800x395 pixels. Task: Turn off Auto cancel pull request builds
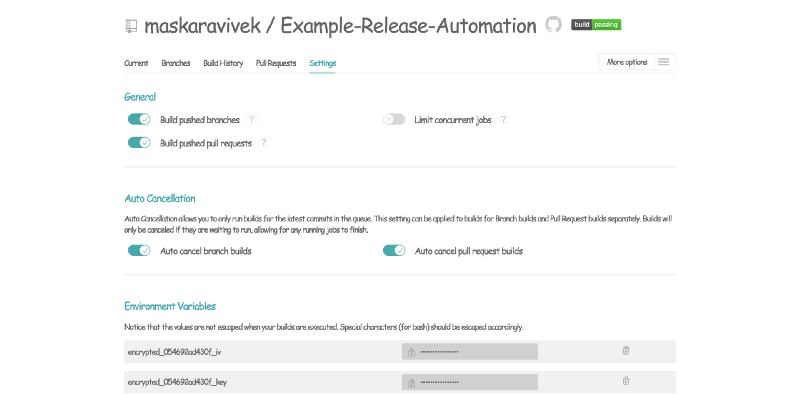[394, 251]
